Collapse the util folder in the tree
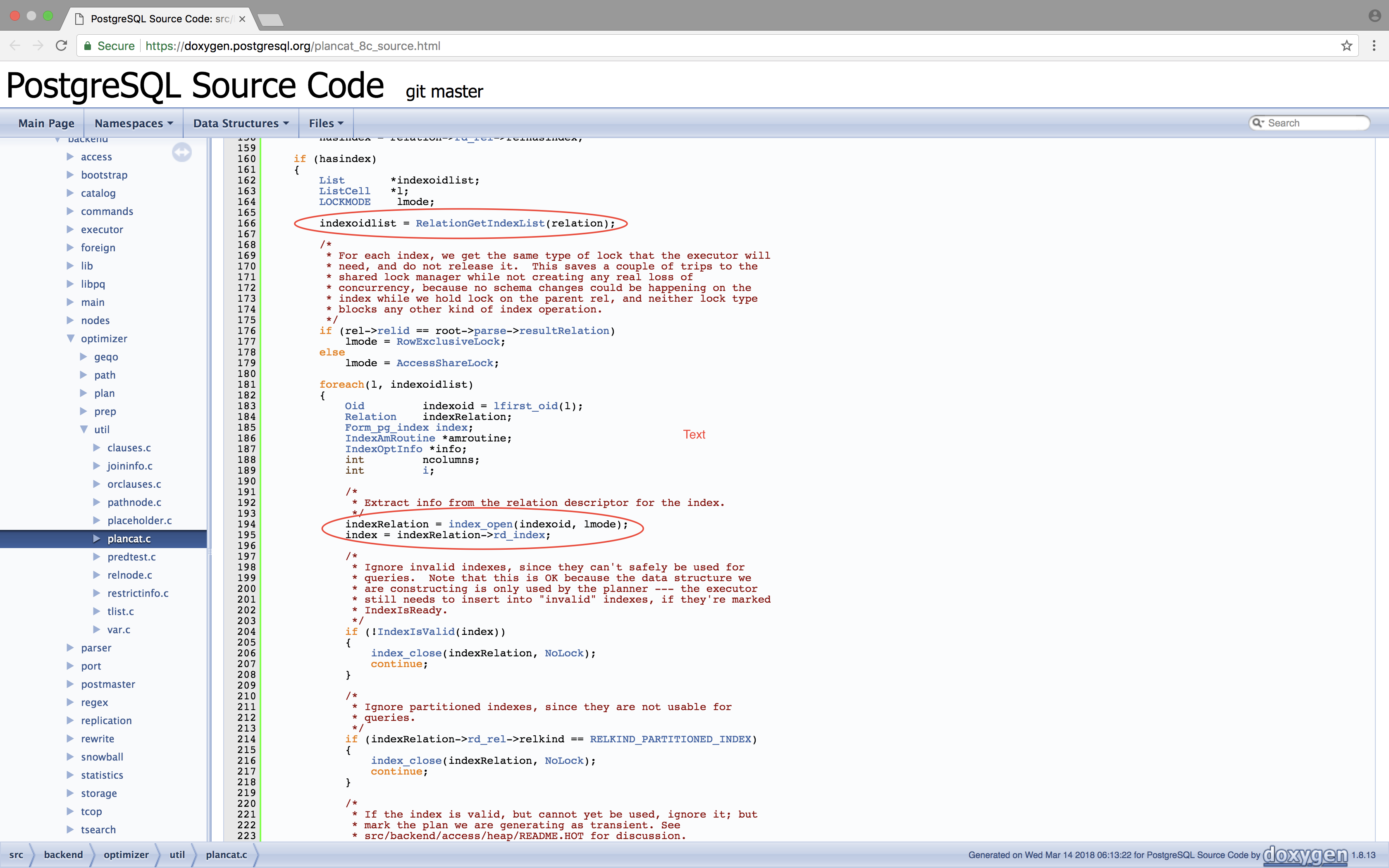This screenshot has height=868, width=1389. tap(84, 429)
